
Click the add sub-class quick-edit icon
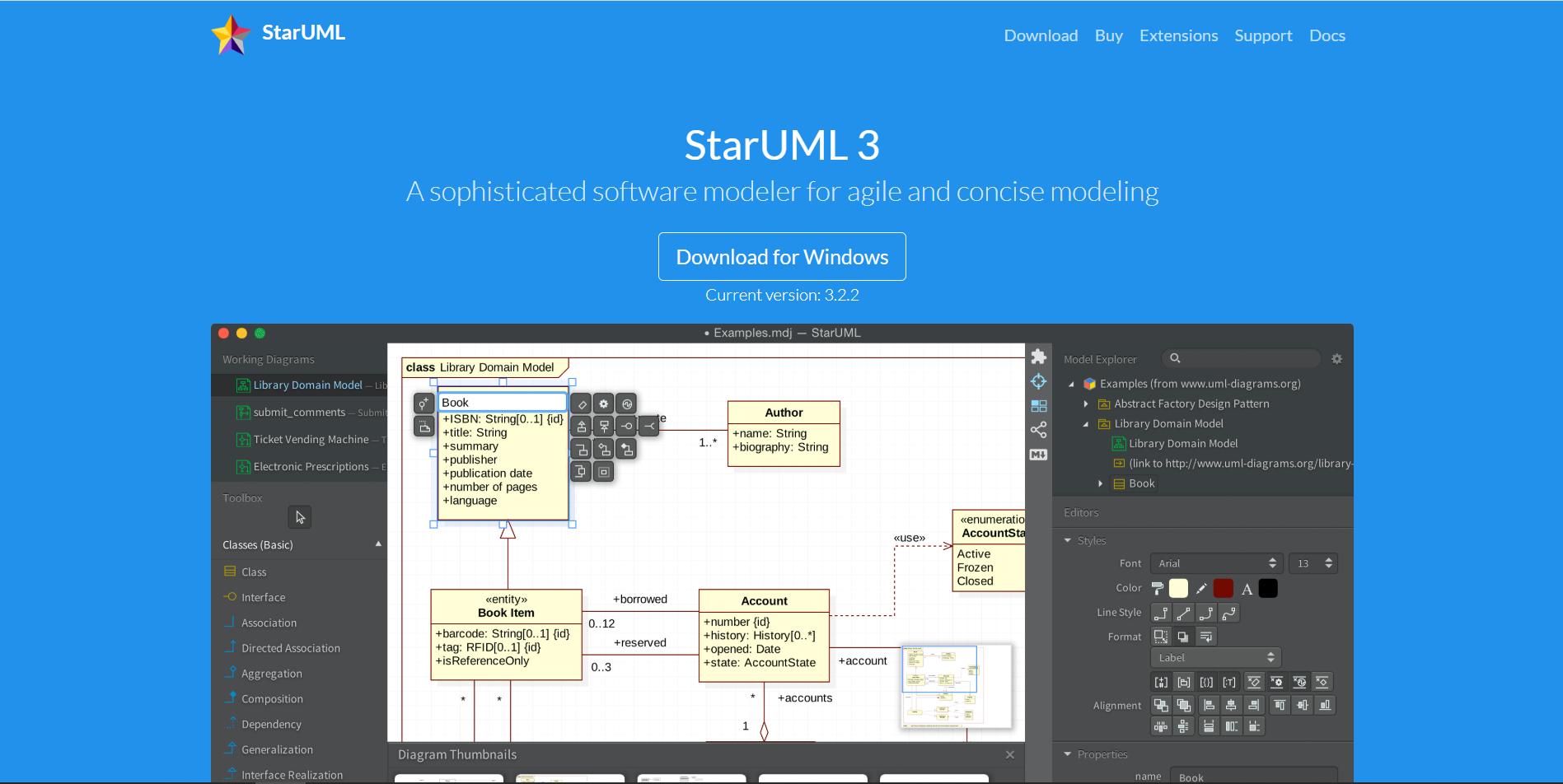coord(582,426)
